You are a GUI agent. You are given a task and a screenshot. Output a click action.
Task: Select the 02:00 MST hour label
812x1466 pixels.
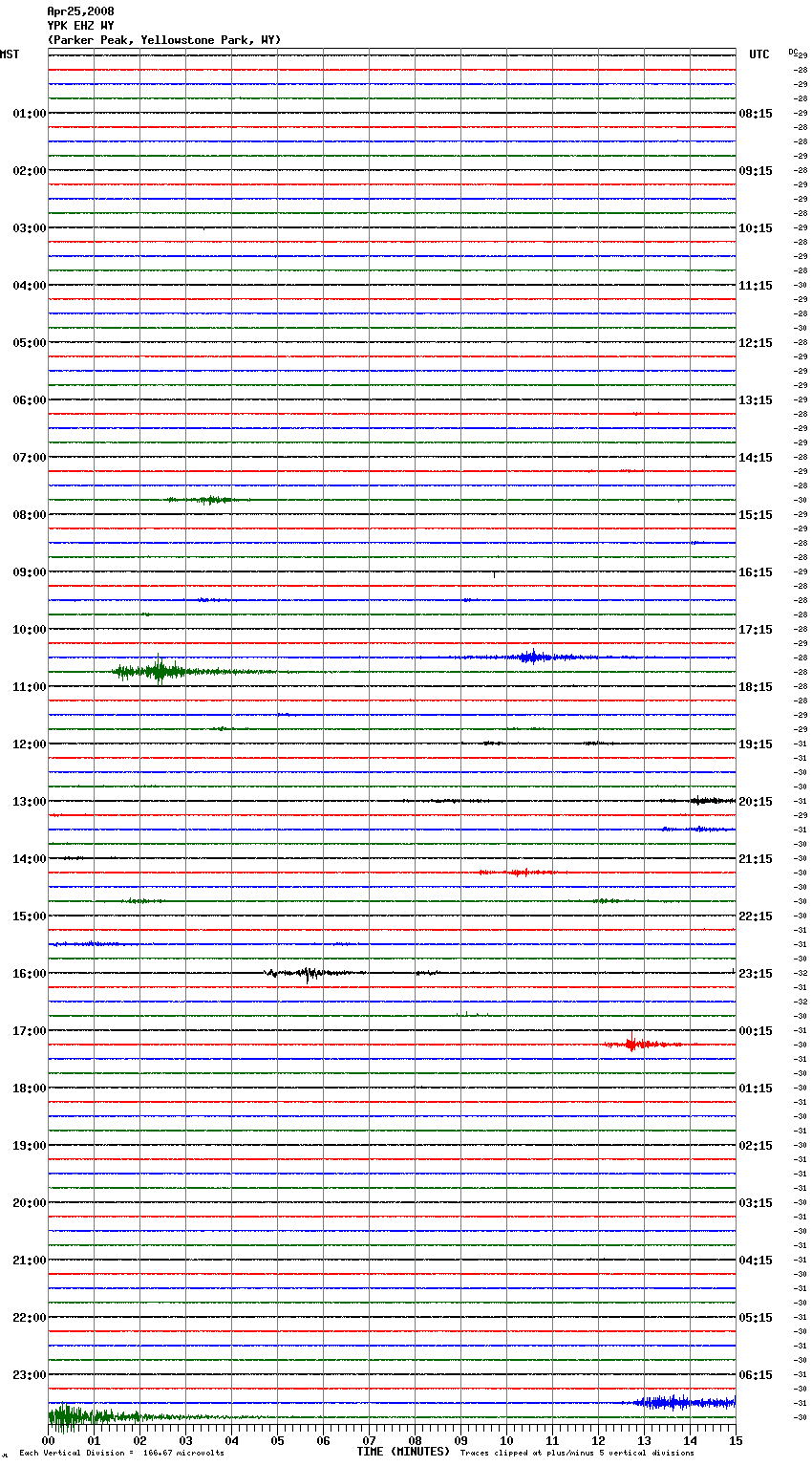point(30,171)
